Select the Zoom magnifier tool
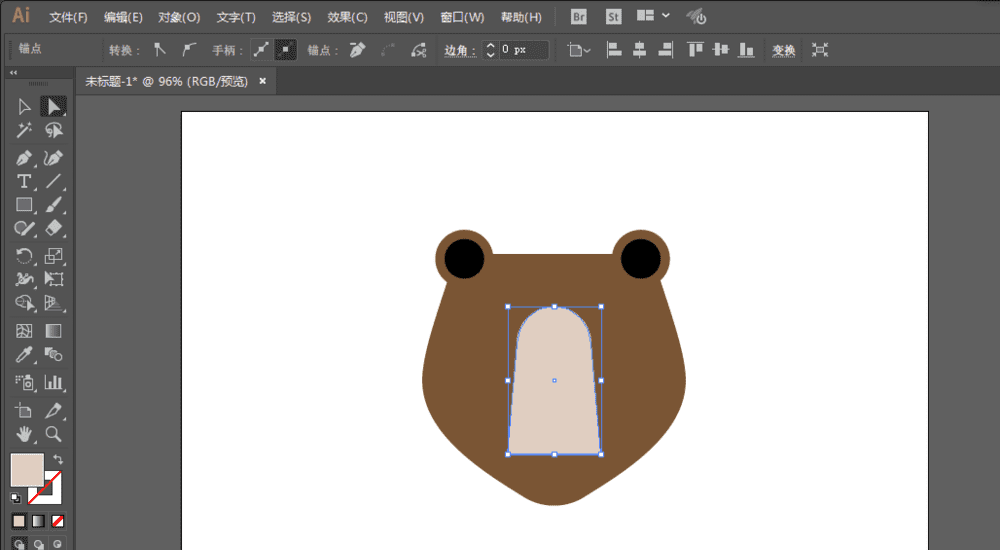The width and height of the screenshot is (1000, 550). (x=54, y=434)
